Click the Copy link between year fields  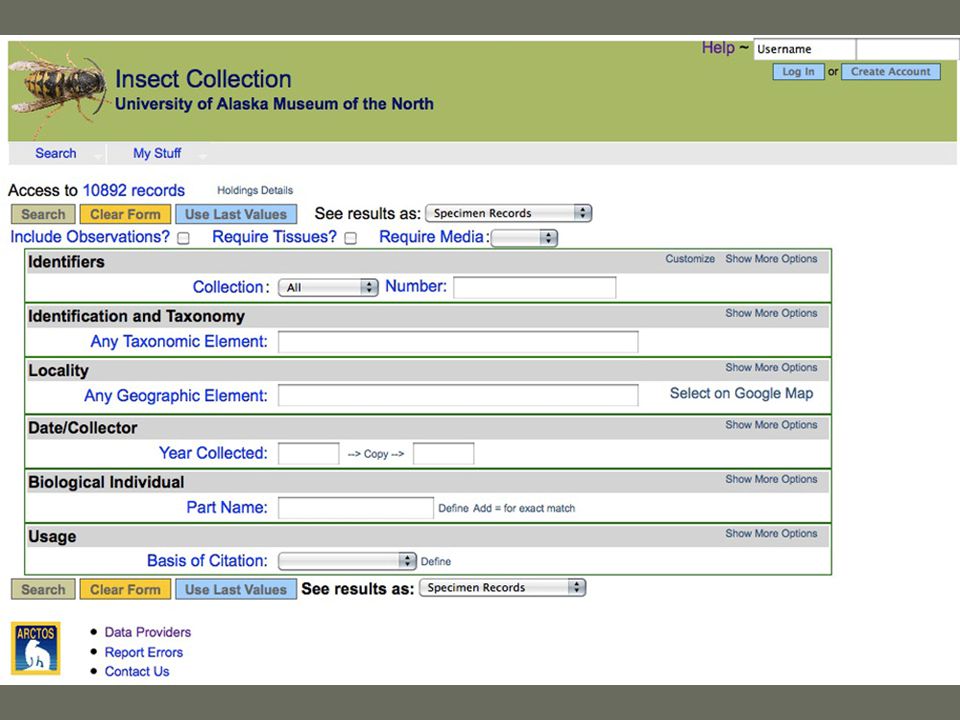[x=376, y=454]
